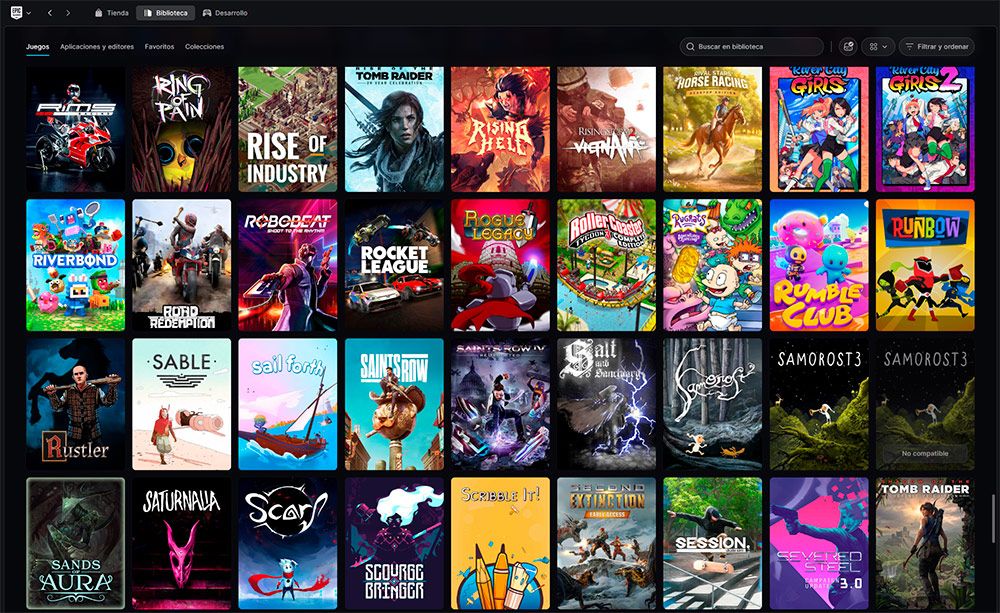
Task: Open the Sands of Aura cover
Action: coord(75,543)
